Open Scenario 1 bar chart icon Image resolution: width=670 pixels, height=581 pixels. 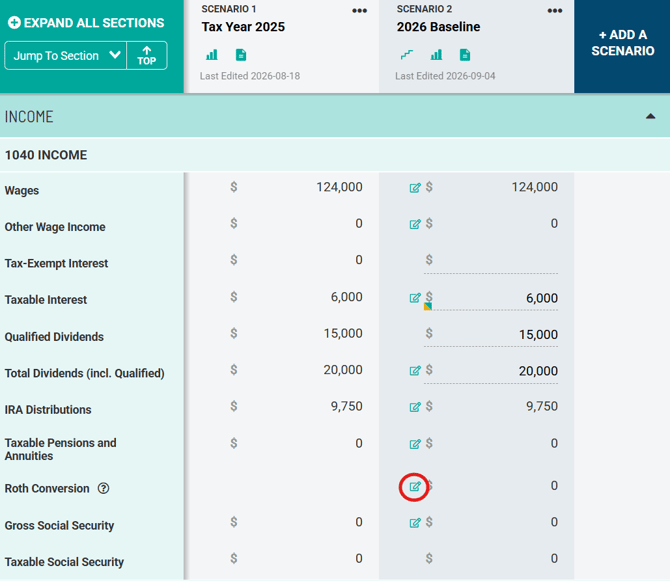pos(212,55)
